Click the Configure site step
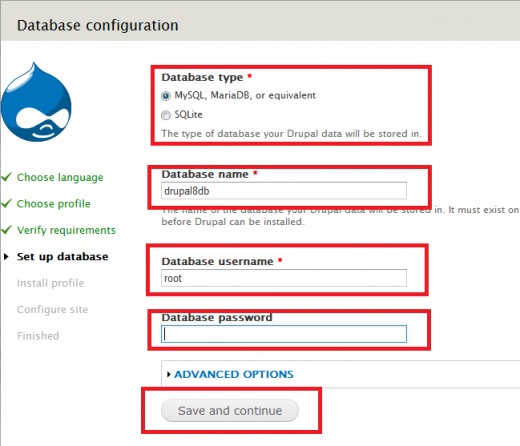The width and height of the screenshot is (520, 446). click(52, 309)
